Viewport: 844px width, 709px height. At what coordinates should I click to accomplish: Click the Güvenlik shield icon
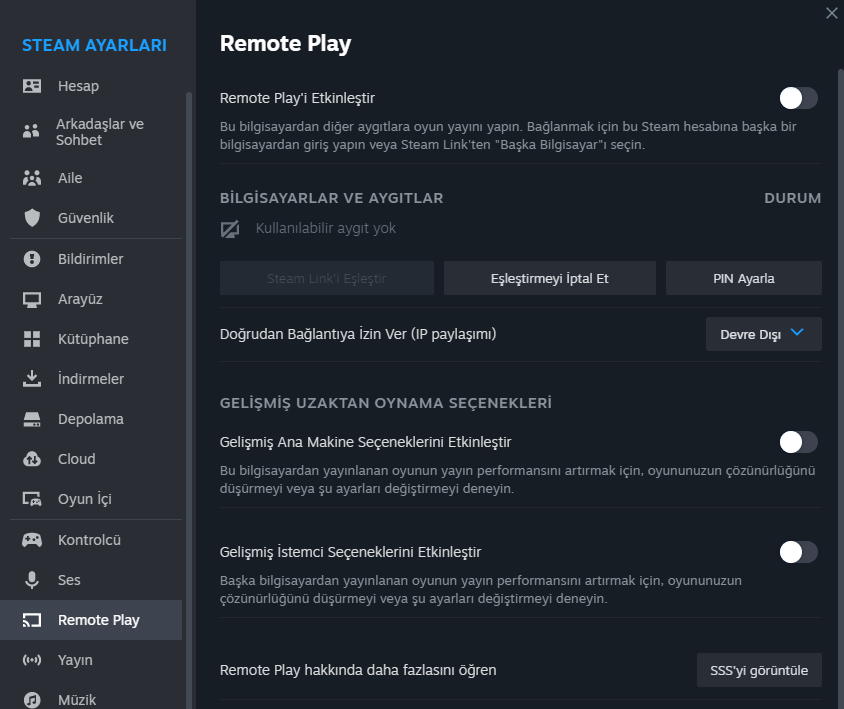(x=32, y=218)
